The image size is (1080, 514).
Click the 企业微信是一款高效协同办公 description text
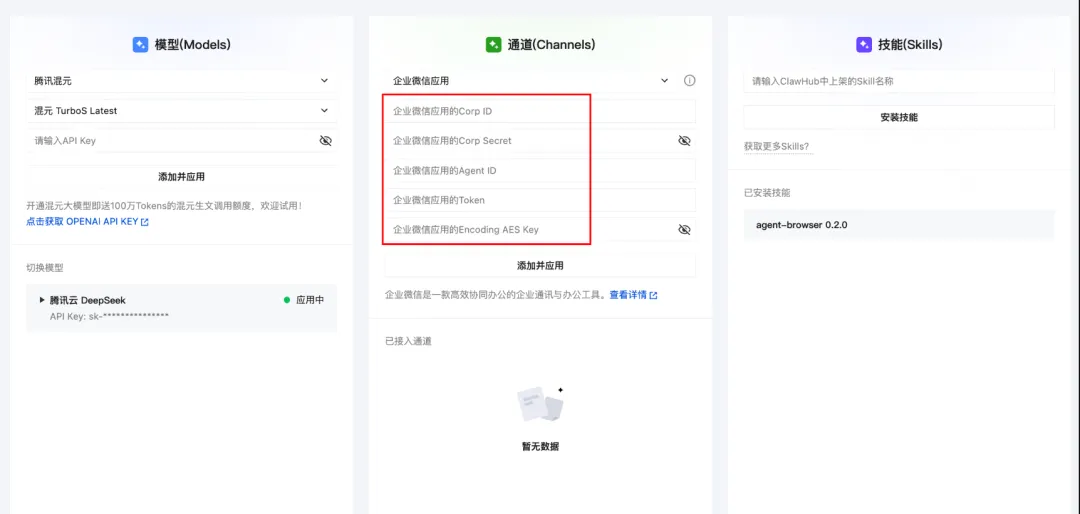point(496,295)
